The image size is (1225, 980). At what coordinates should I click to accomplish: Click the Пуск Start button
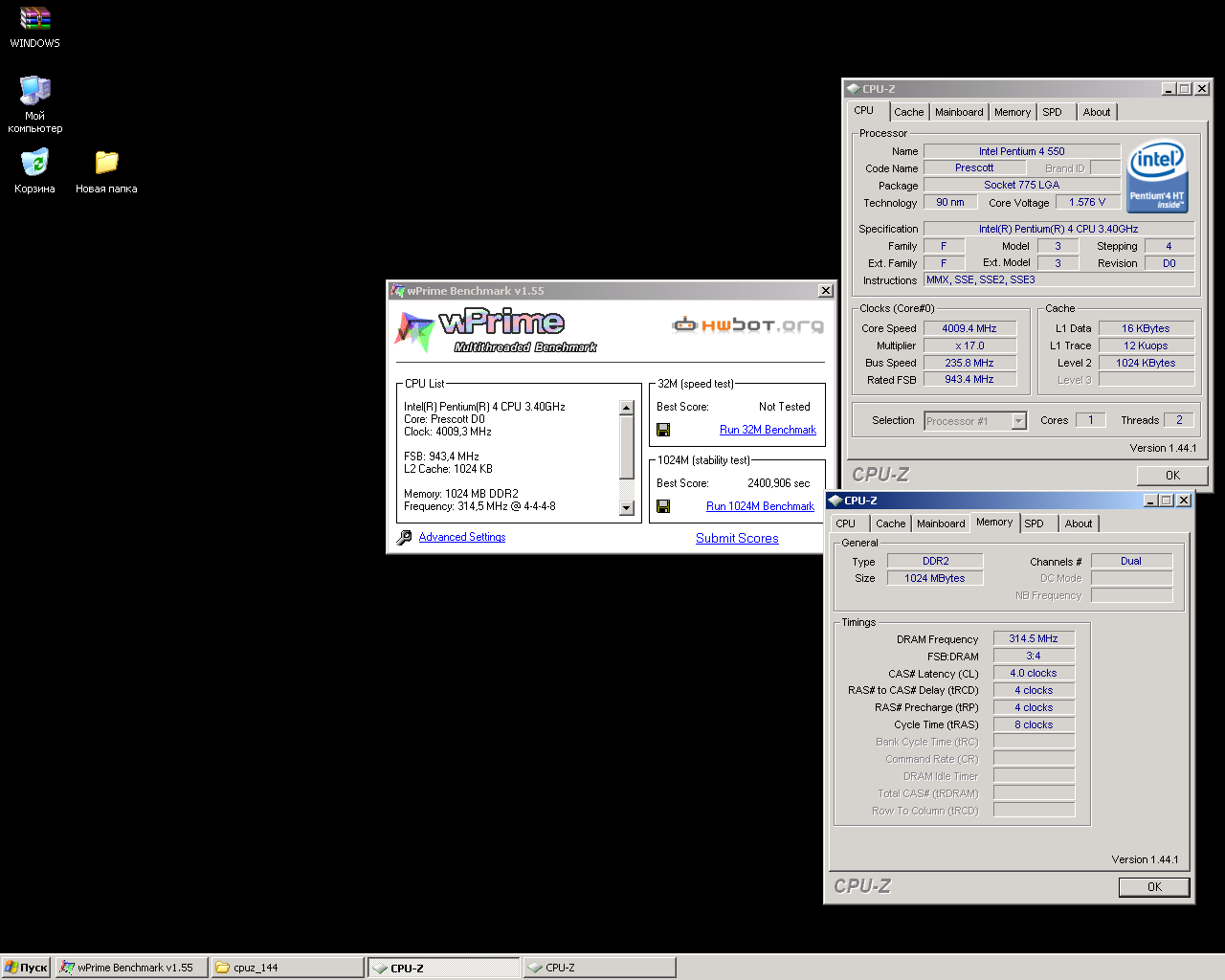[26, 968]
